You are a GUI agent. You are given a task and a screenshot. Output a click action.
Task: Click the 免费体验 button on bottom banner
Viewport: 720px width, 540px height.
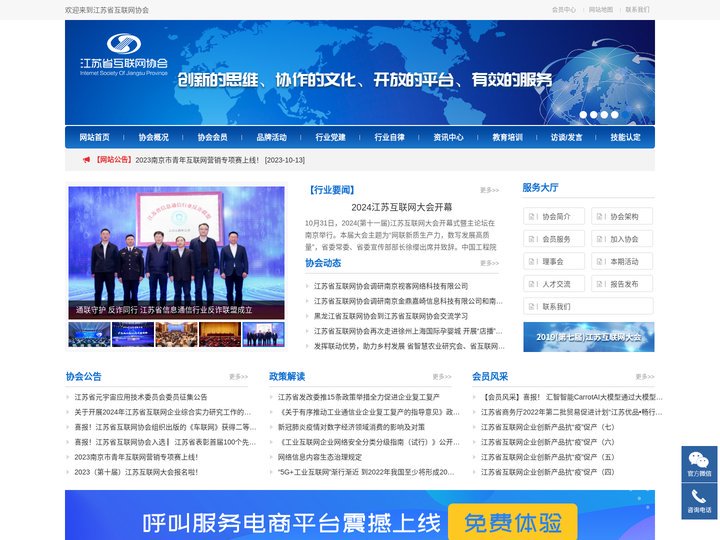click(512, 523)
